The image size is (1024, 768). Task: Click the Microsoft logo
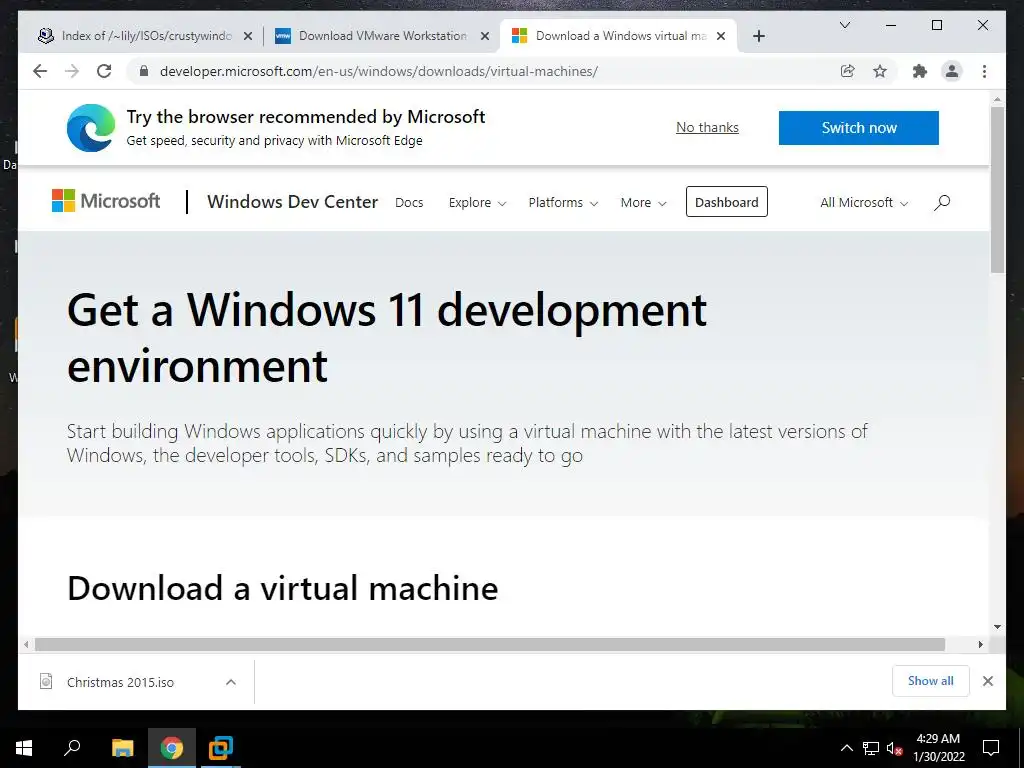pyautogui.click(x=106, y=201)
